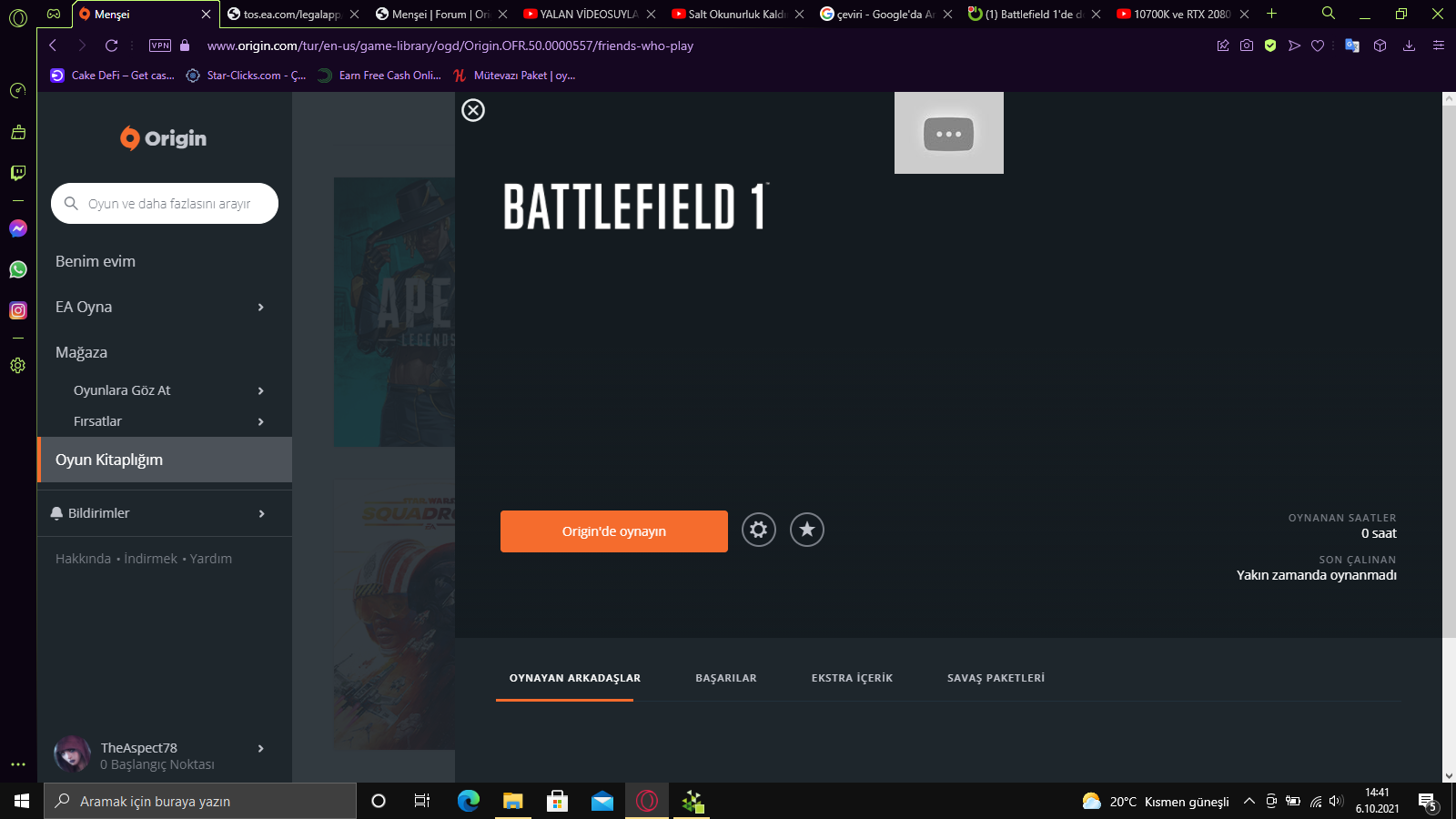Open the volume control in system tray

click(1336, 801)
